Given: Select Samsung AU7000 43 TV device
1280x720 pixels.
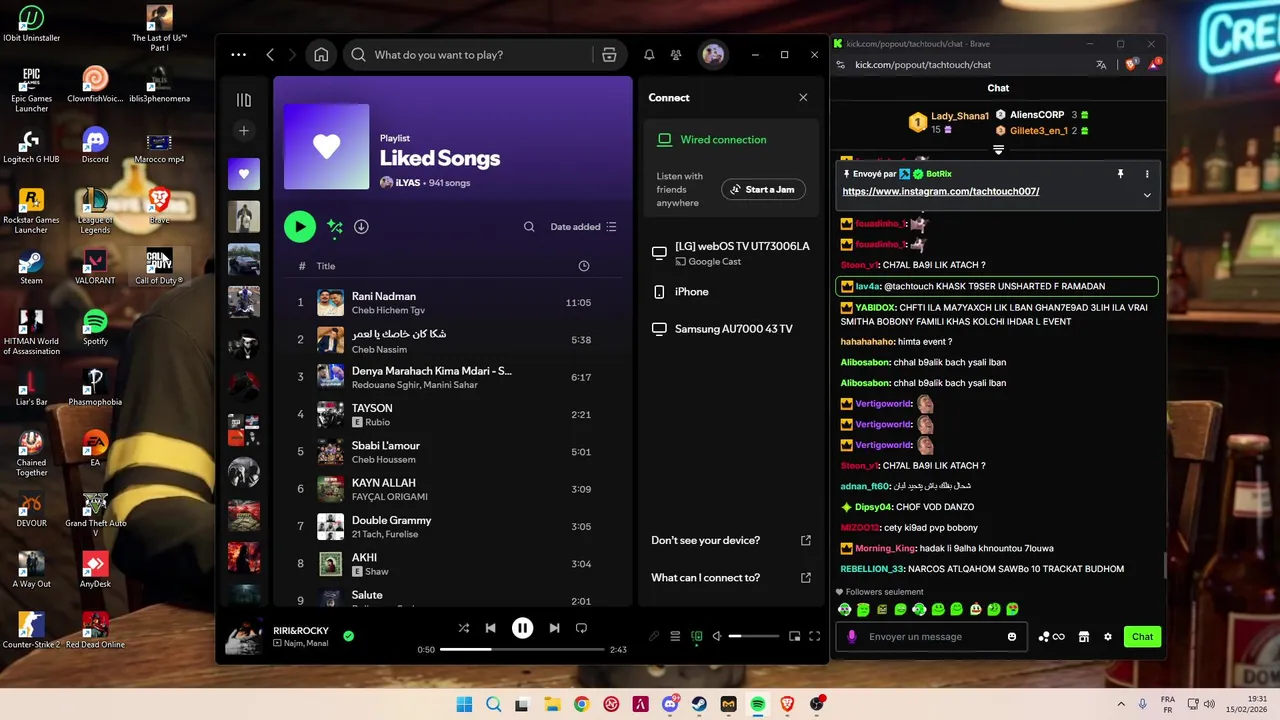Looking at the screenshot, I should click(730, 329).
